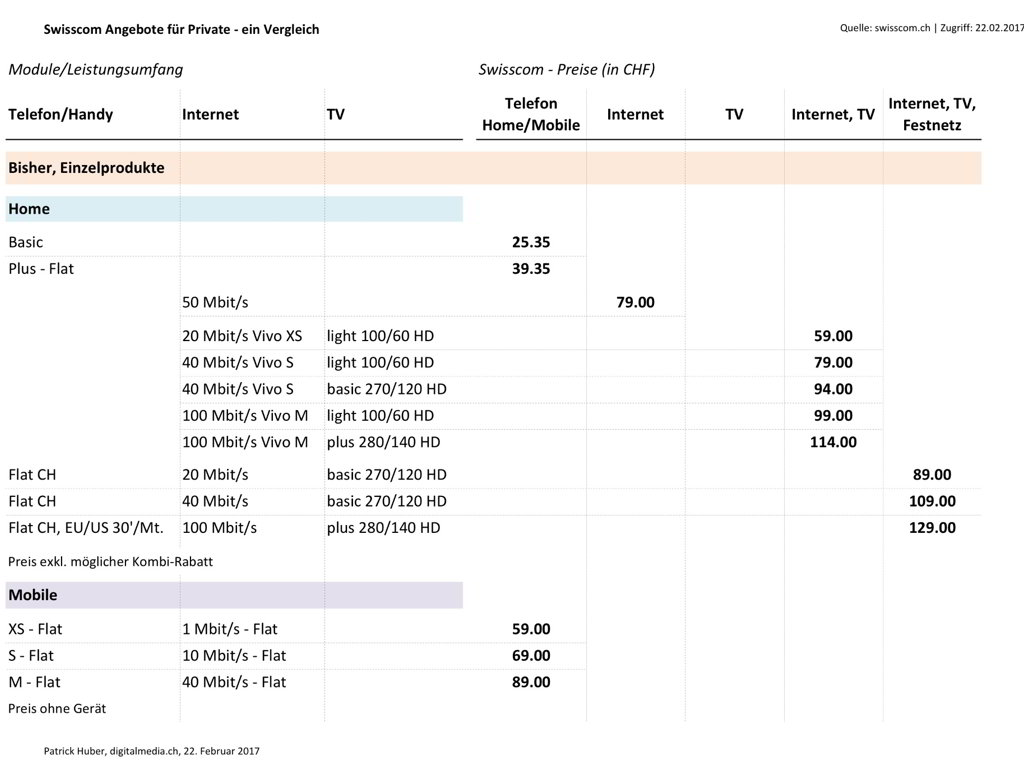Viewport: 1024px width, 768px height.
Task: Click the price 109.00
Action: point(932,502)
